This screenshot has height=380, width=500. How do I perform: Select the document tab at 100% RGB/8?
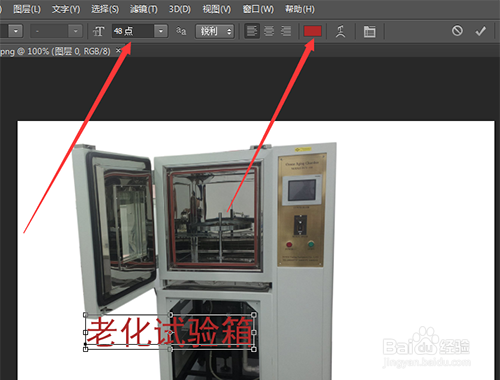point(55,51)
